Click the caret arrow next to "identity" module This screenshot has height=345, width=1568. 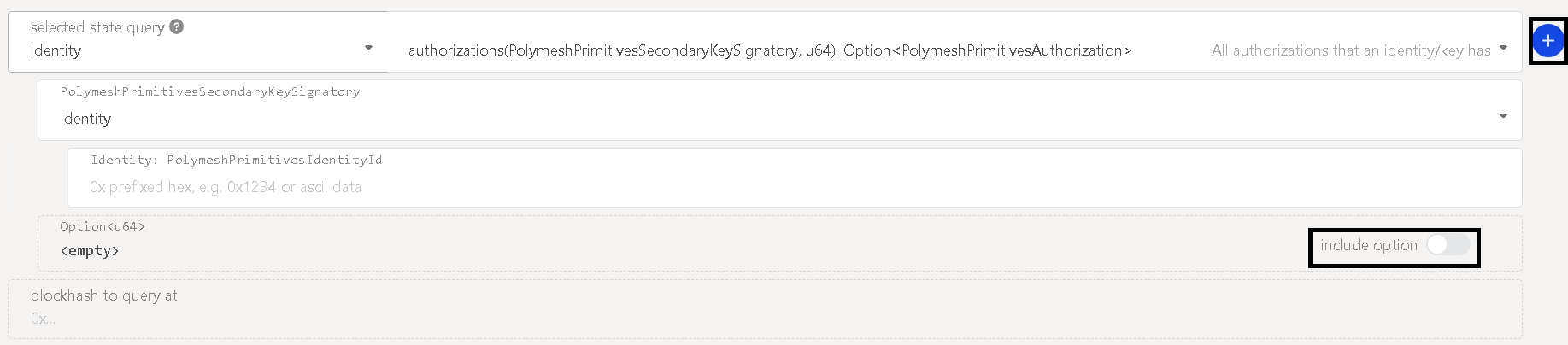[368, 48]
